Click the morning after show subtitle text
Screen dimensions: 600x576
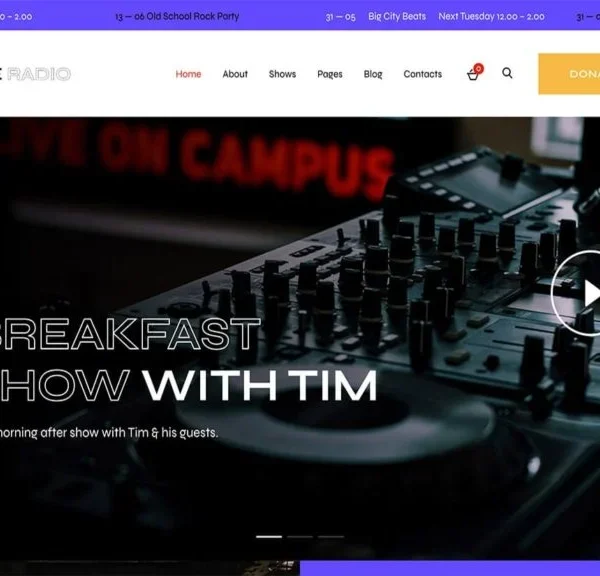click(109, 433)
